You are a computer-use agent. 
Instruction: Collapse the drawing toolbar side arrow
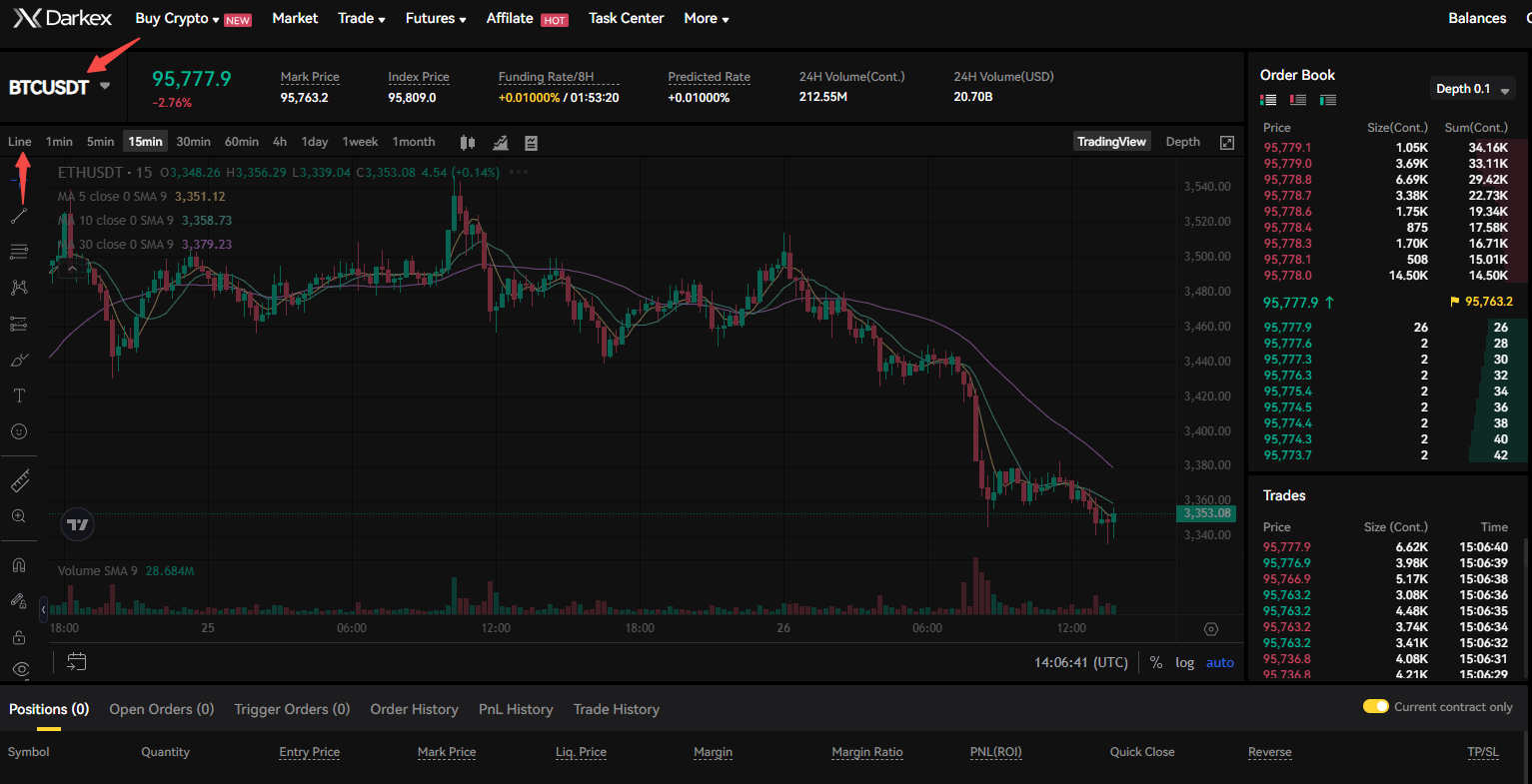(43, 608)
